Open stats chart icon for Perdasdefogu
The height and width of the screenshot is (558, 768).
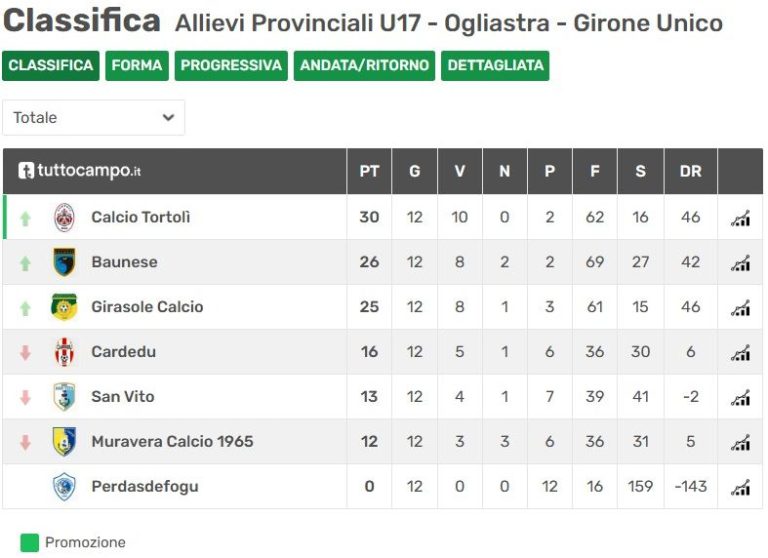(740, 487)
